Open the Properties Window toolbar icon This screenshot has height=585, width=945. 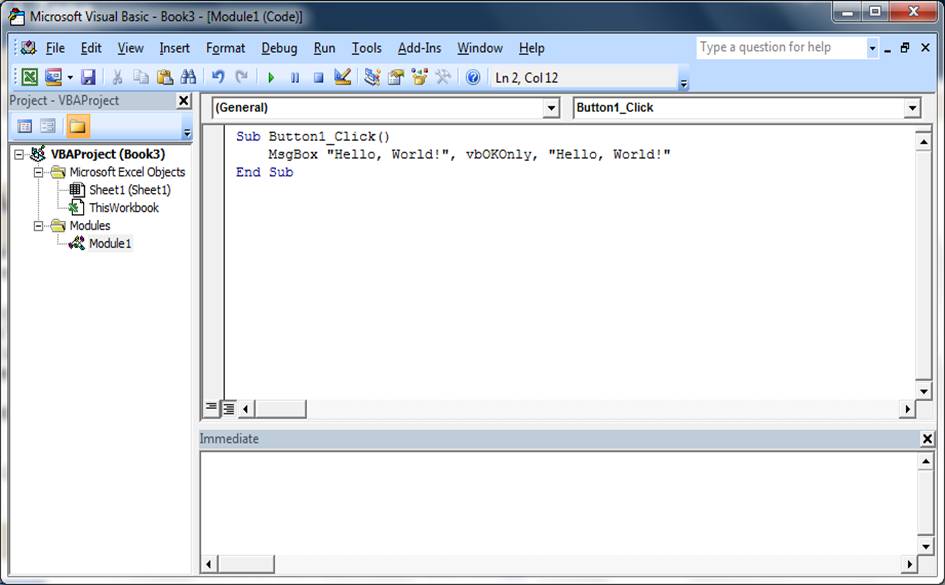(396, 77)
